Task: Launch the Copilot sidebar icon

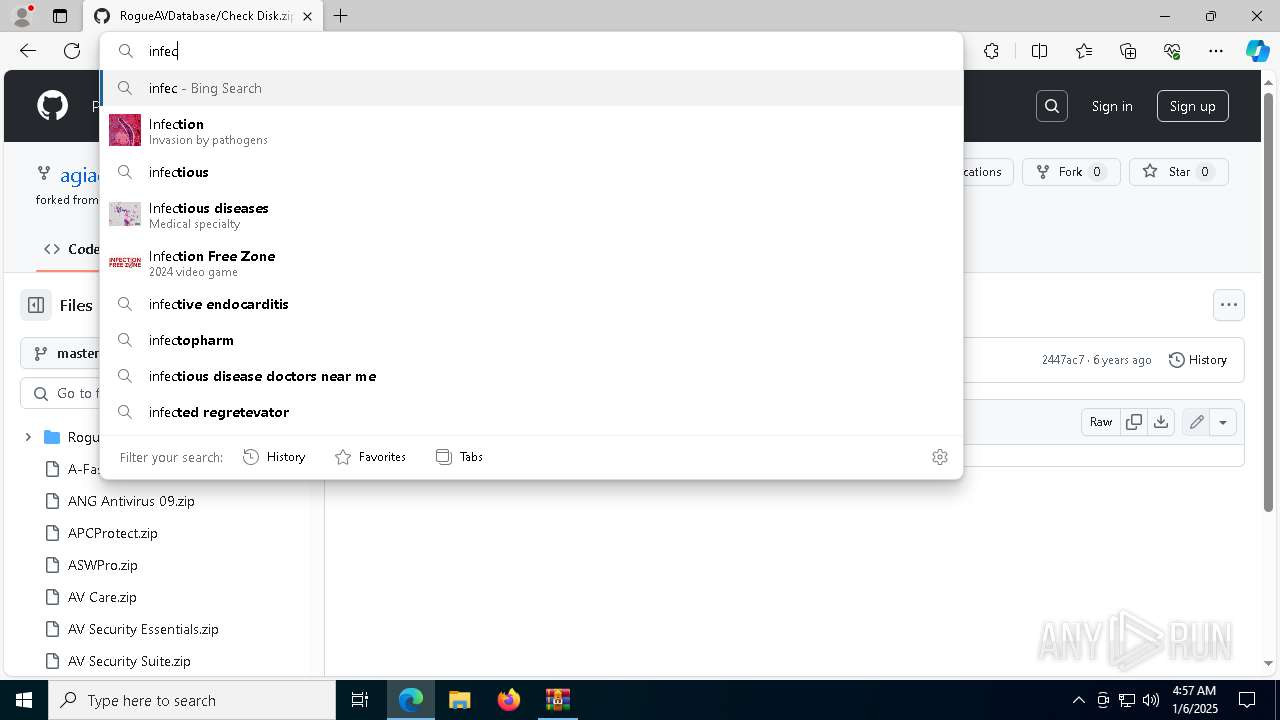Action: click(x=1257, y=51)
